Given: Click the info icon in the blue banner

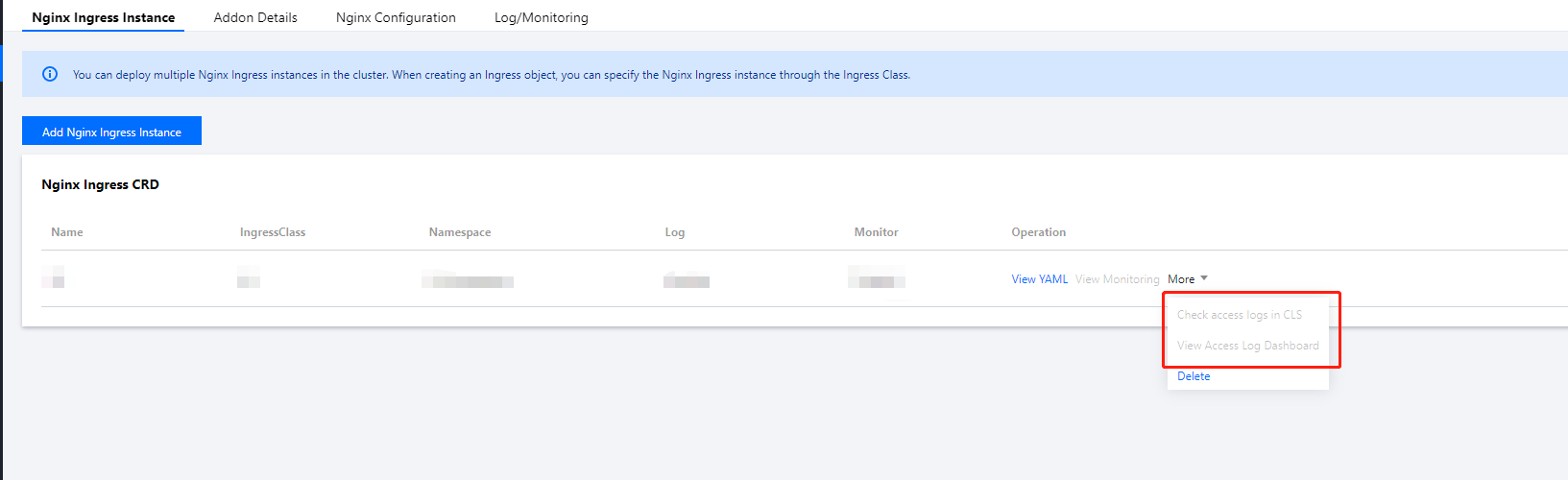Looking at the screenshot, I should [x=50, y=74].
